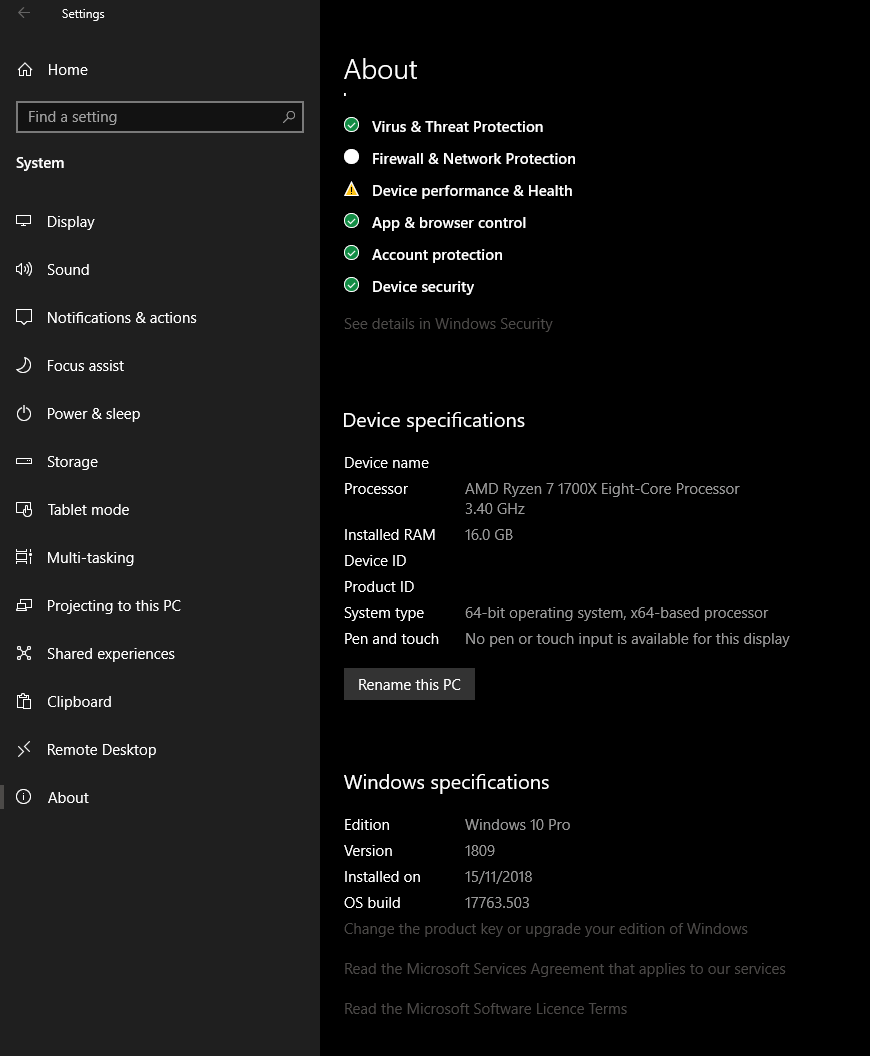Screen dimensions: 870x1056
Task: Click the Display monitor icon
Action: (x=24, y=221)
